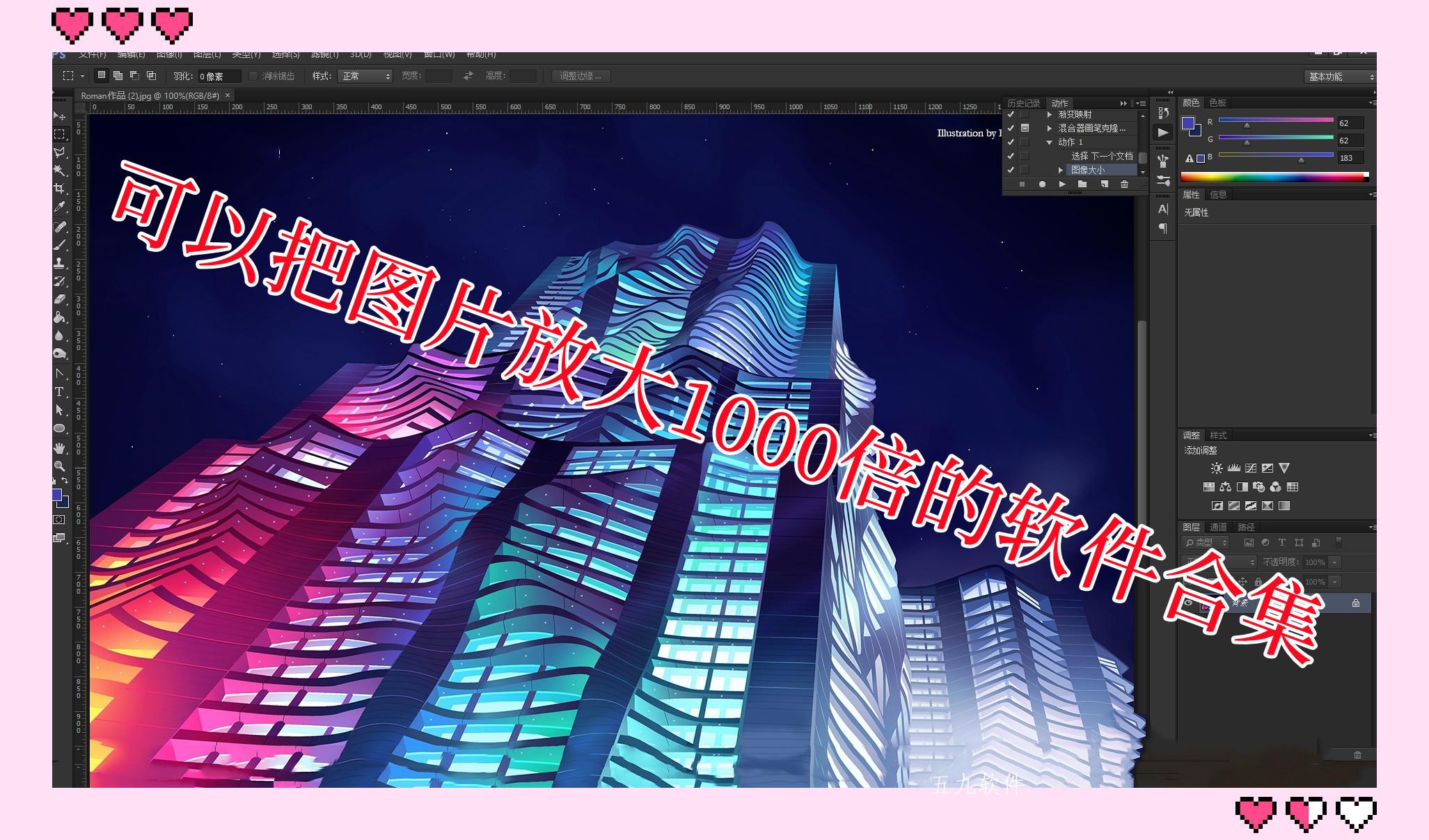1429x840 pixels.
Task: Toggle the 动作 1 checkmark
Action: 1011,142
